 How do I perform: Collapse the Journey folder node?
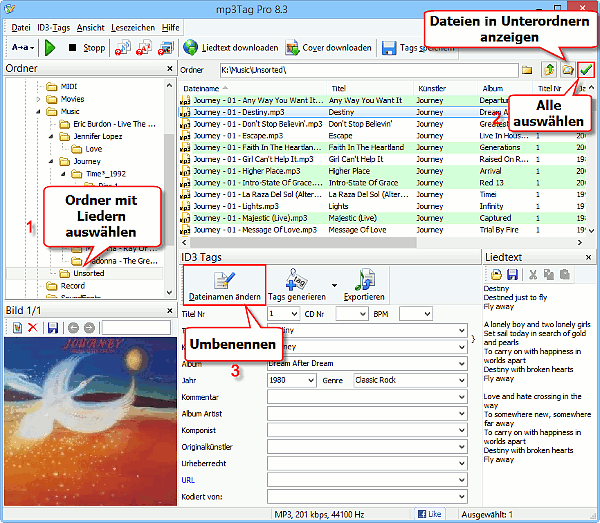[x=51, y=161]
